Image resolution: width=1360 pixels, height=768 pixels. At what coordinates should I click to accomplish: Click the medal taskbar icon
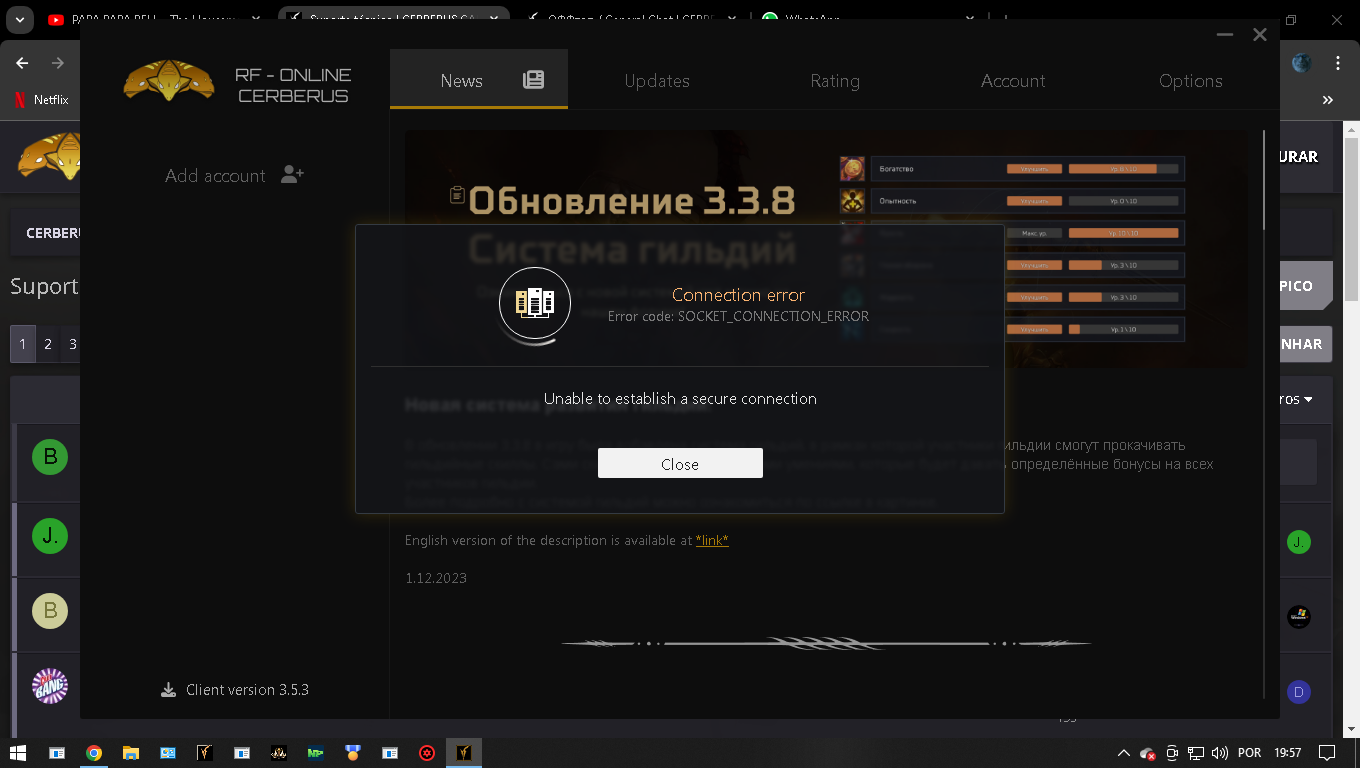pyautogui.click(x=352, y=753)
